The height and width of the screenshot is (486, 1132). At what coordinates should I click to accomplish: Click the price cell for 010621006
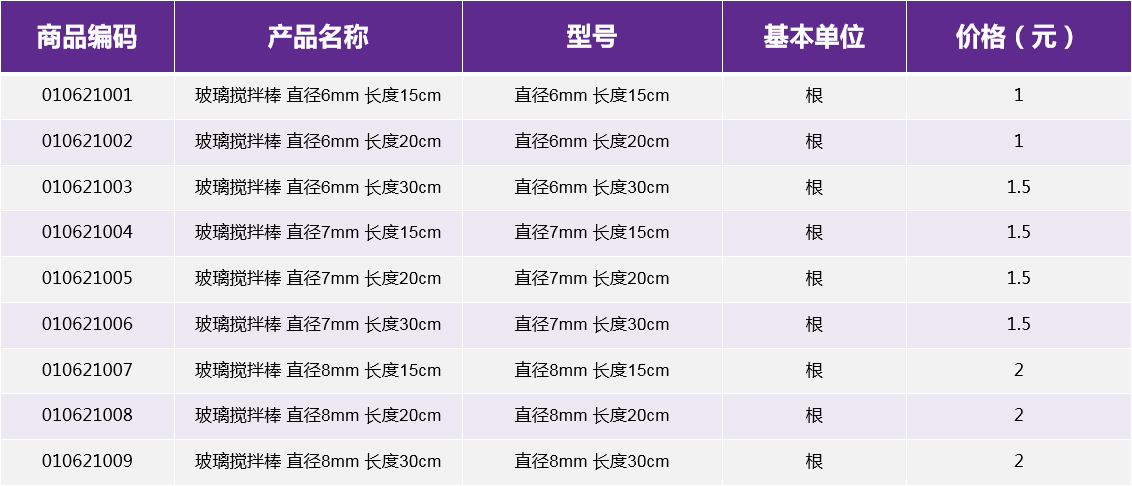point(1018,325)
